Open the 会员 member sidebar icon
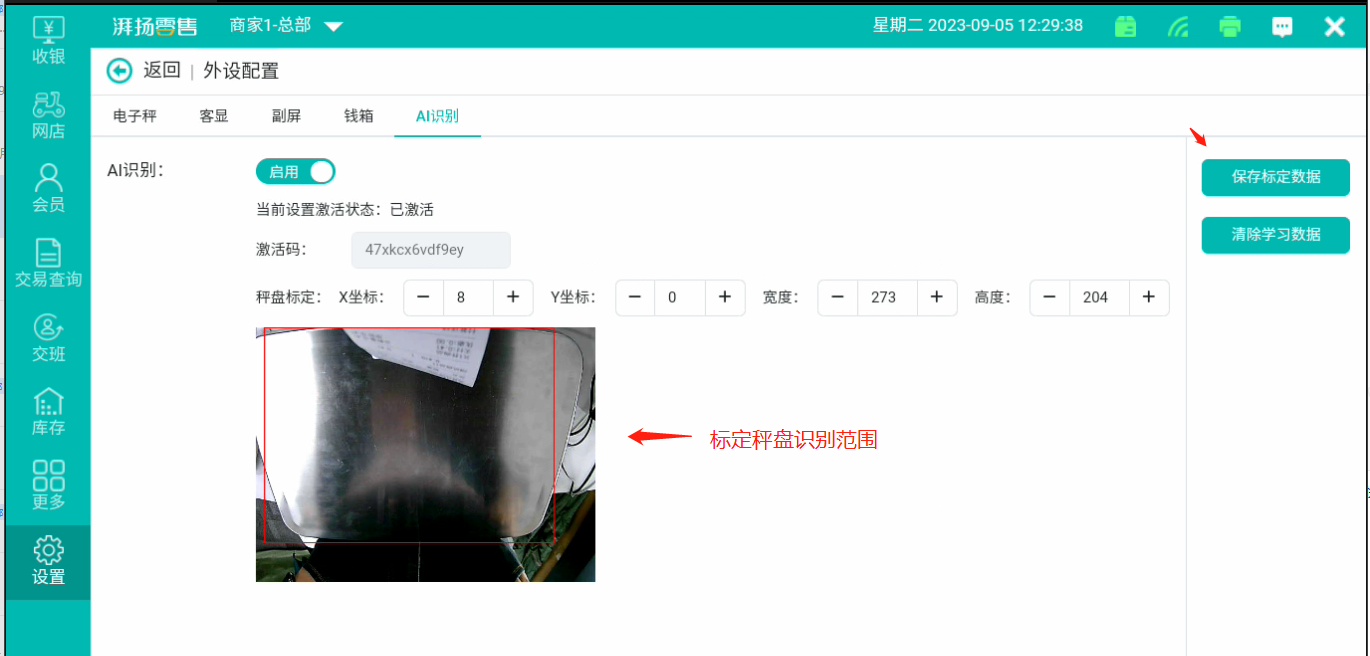The height and width of the screenshot is (656, 1370). 48,189
